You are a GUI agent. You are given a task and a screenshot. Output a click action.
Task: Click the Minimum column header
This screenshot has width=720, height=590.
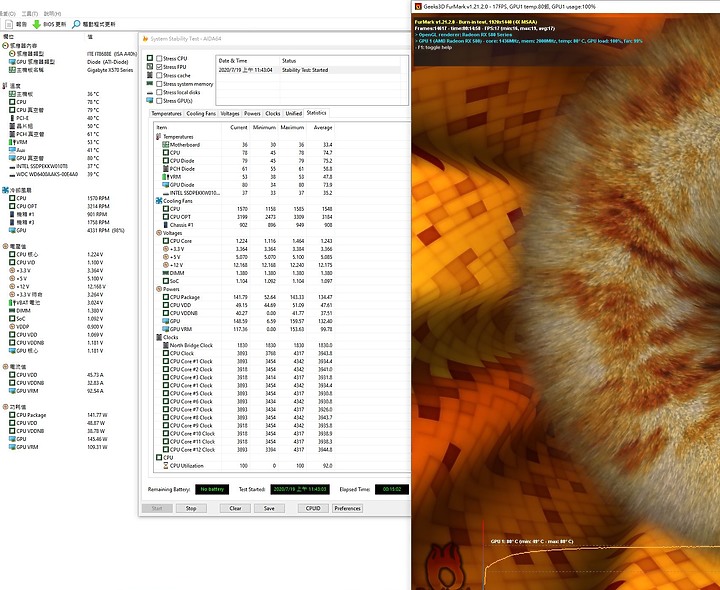click(264, 127)
